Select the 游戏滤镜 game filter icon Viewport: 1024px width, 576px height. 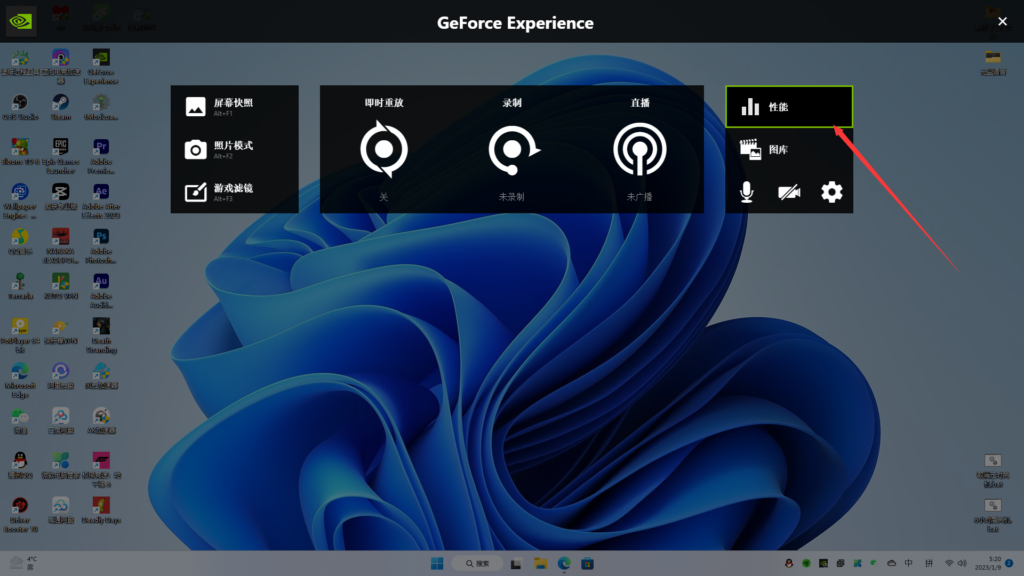click(x=196, y=192)
